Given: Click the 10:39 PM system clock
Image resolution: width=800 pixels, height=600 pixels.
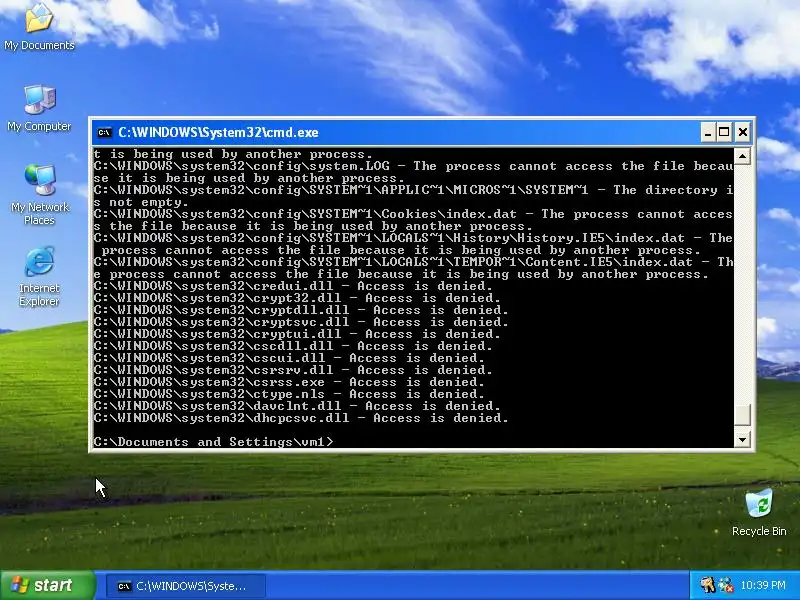Looking at the screenshot, I should (x=763, y=585).
